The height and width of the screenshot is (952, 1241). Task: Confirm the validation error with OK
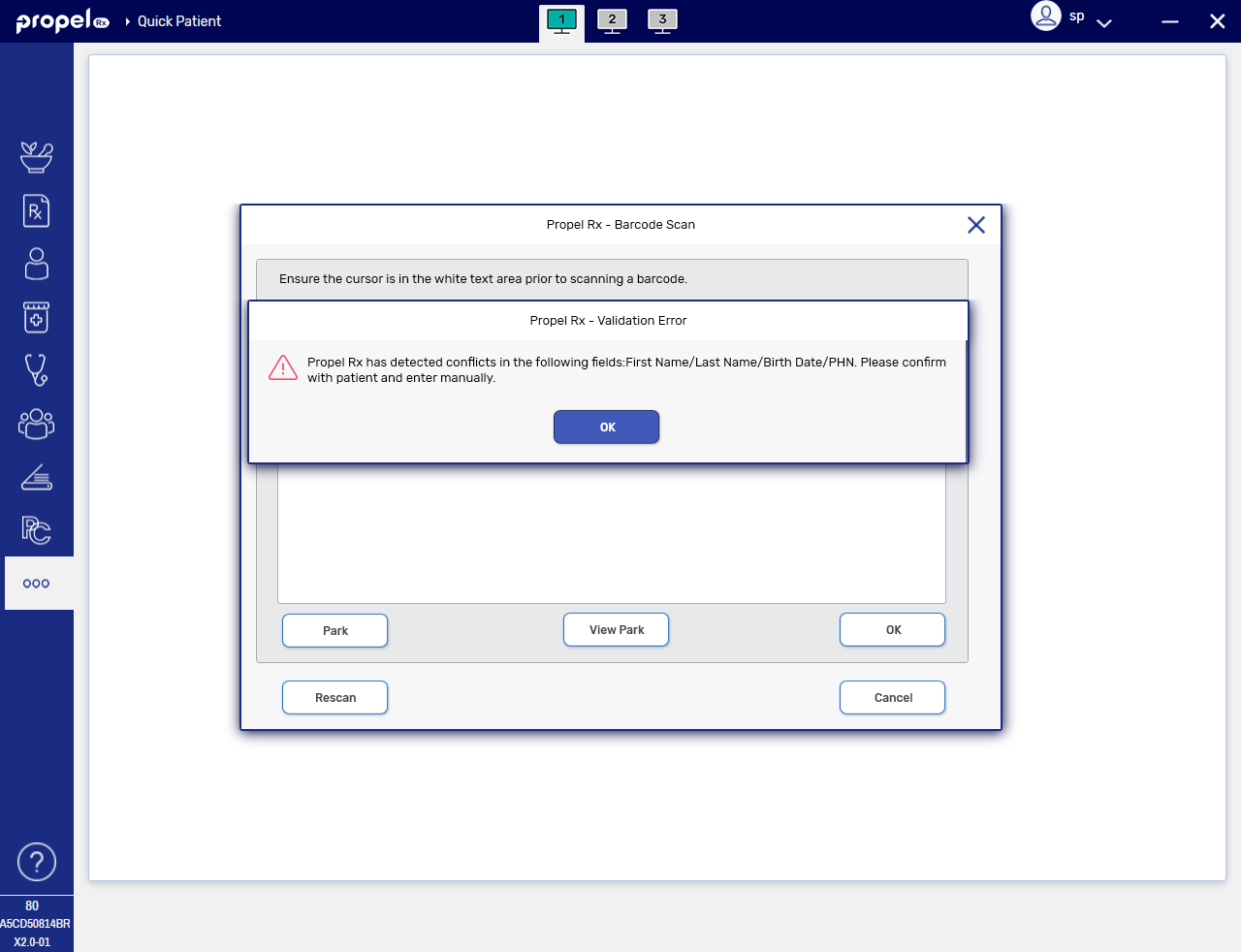(x=606, y=427)
